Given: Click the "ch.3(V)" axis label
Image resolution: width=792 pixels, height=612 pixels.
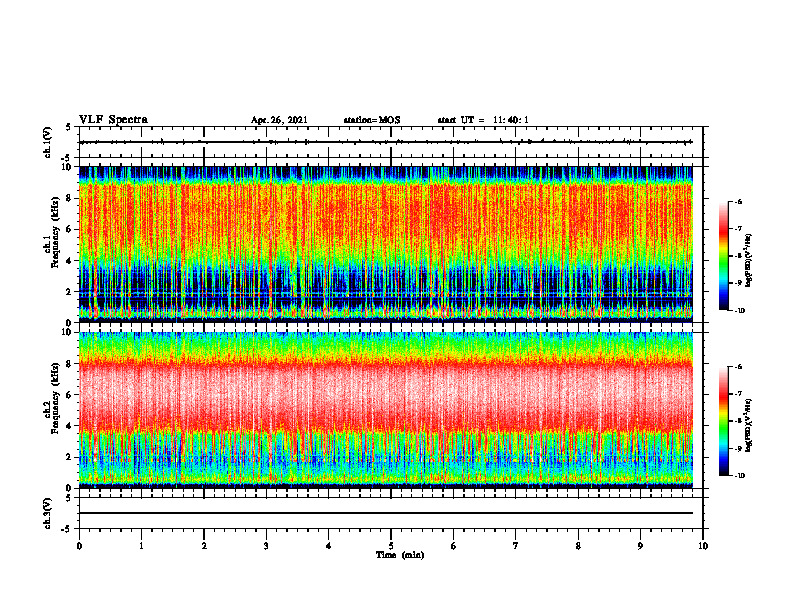Looking at the screenshot, I should 47,513.
